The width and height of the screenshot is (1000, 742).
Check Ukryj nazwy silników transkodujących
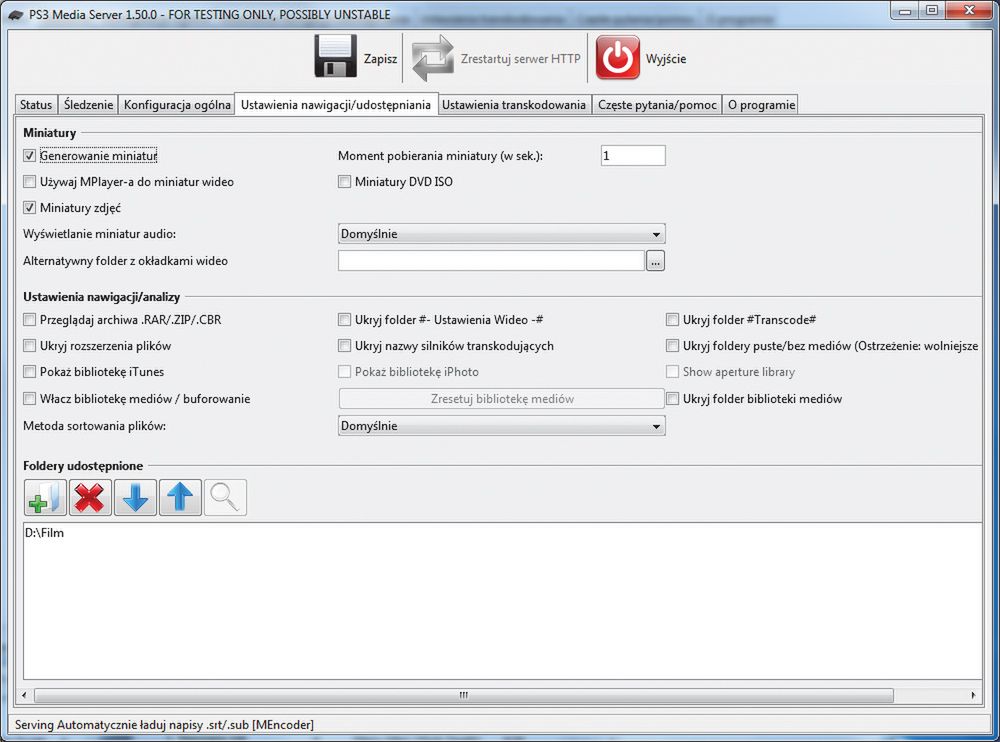(x=344, y=346)
